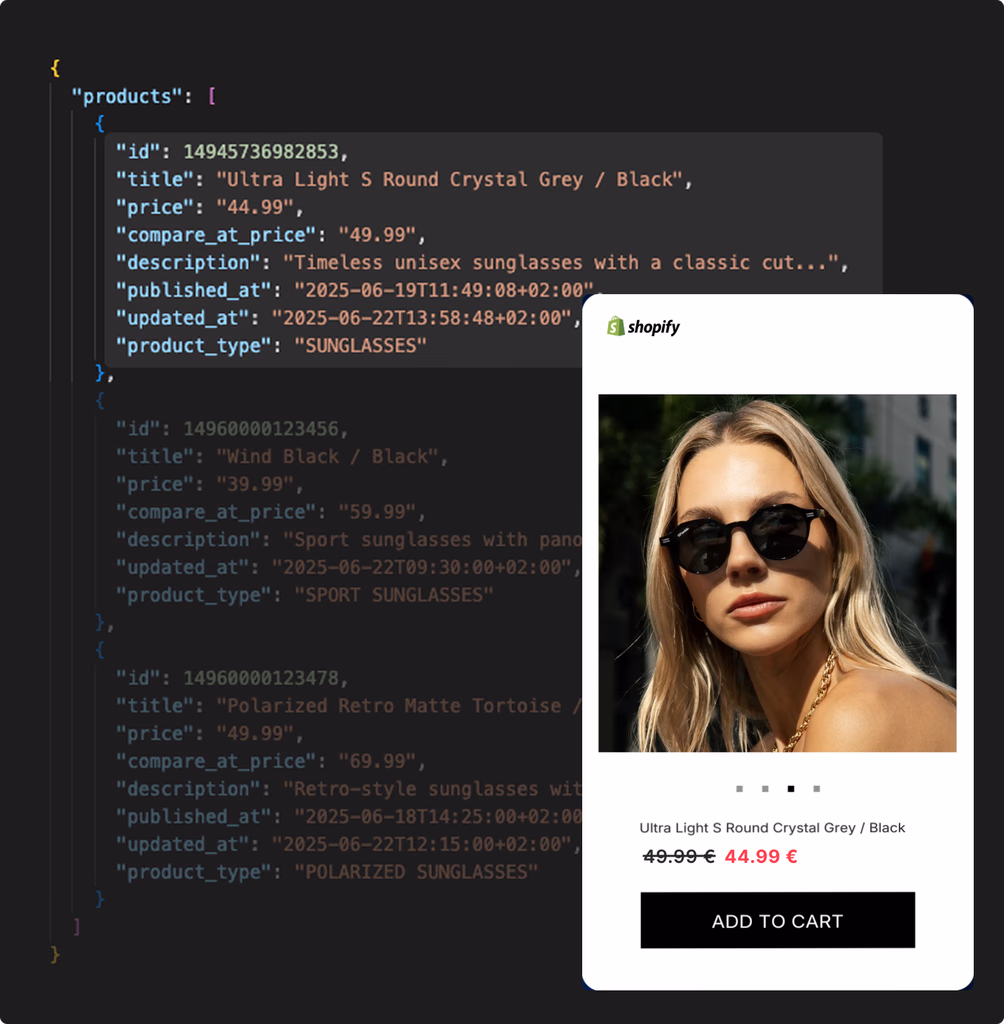The image size is (1004, 1024).
Task: Click the red 44.99 € sale price
Action: pos(761,856)
